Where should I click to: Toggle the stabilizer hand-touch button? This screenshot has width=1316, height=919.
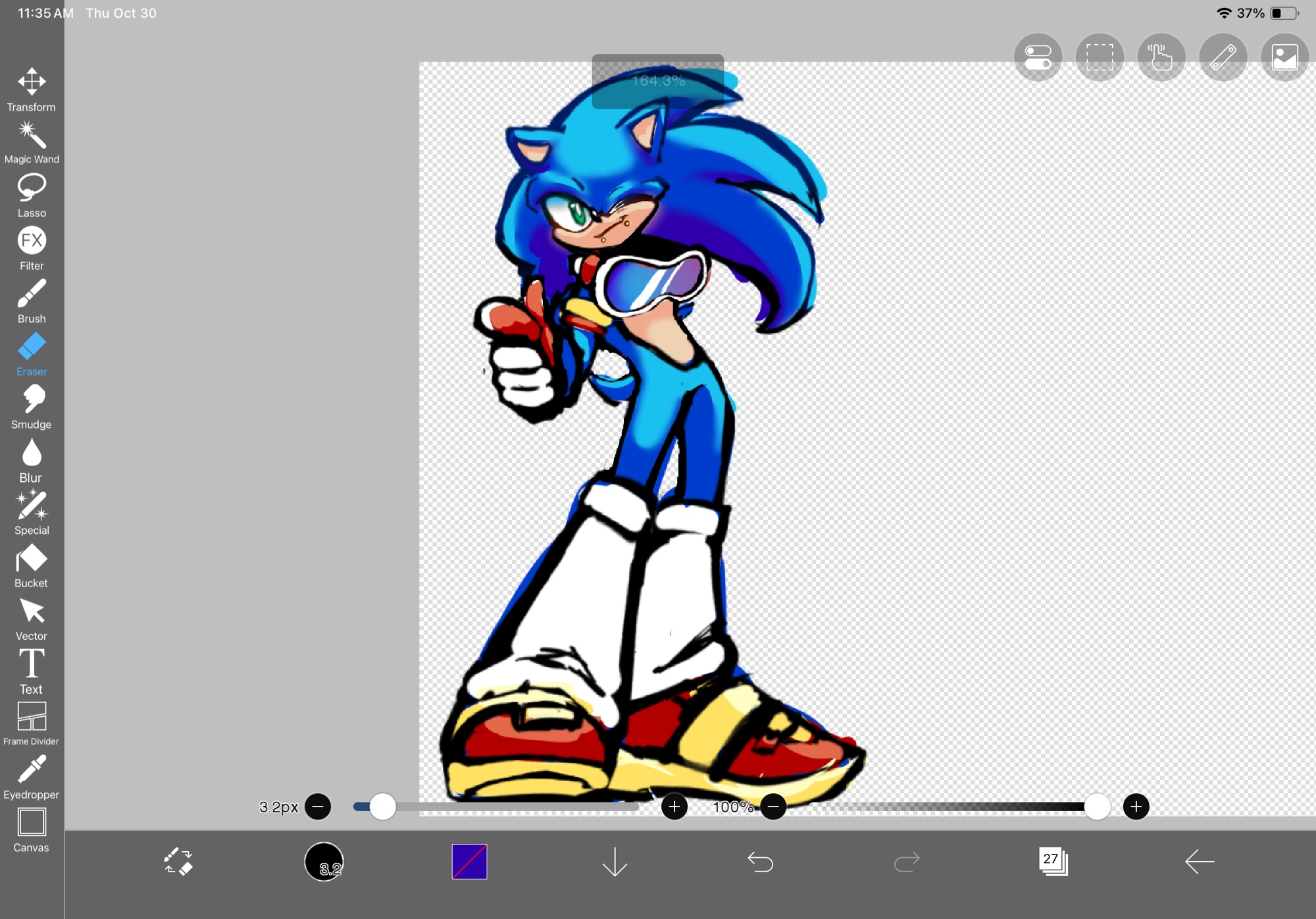[x=1161, y=57]
